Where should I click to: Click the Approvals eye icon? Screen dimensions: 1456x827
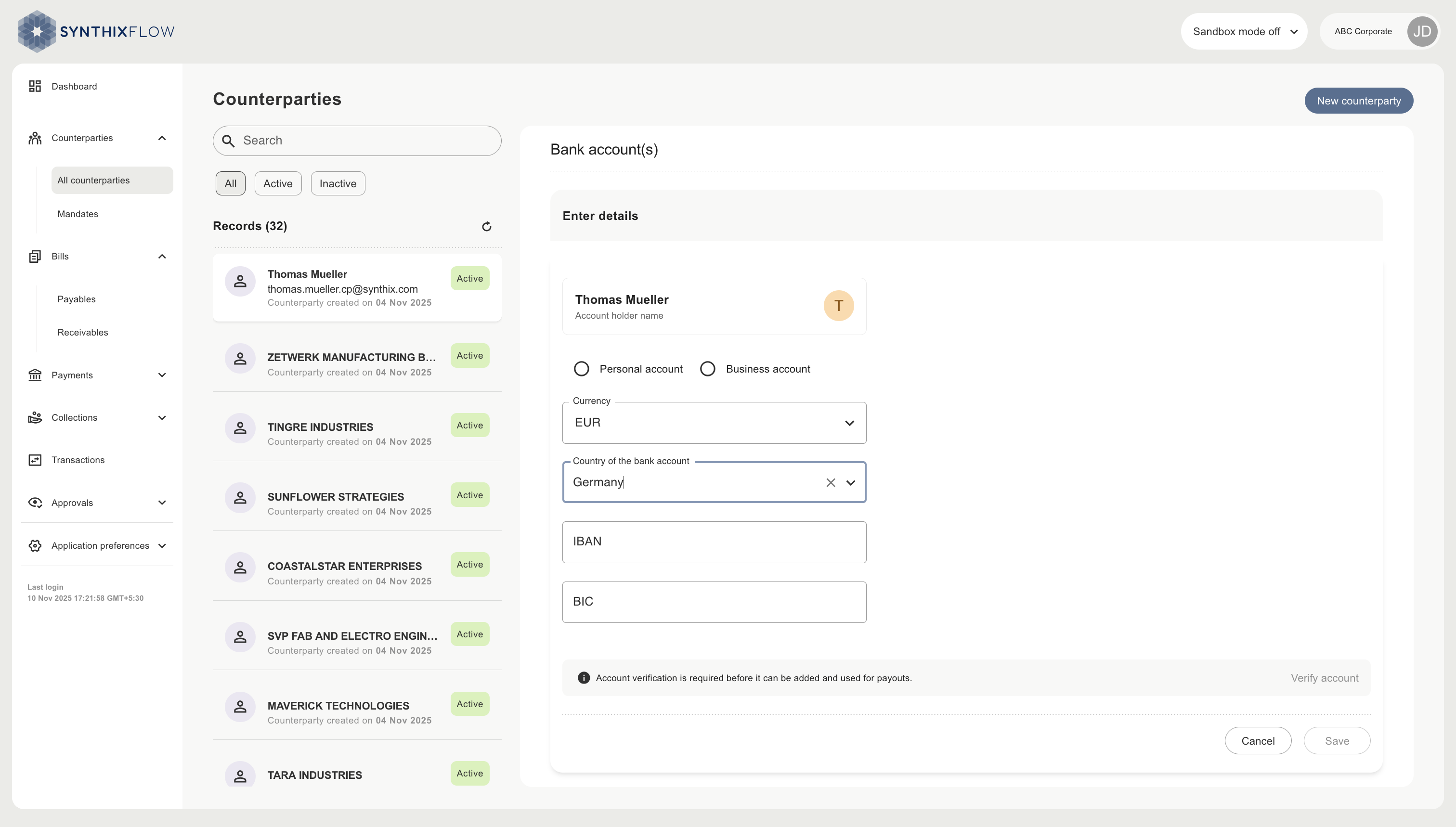[35, 503]
